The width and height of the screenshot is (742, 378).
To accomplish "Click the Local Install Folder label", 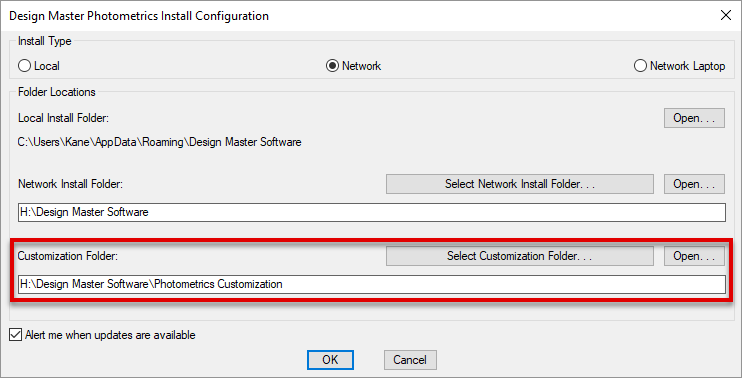I will pyautogui.click(x=63, y=118).
